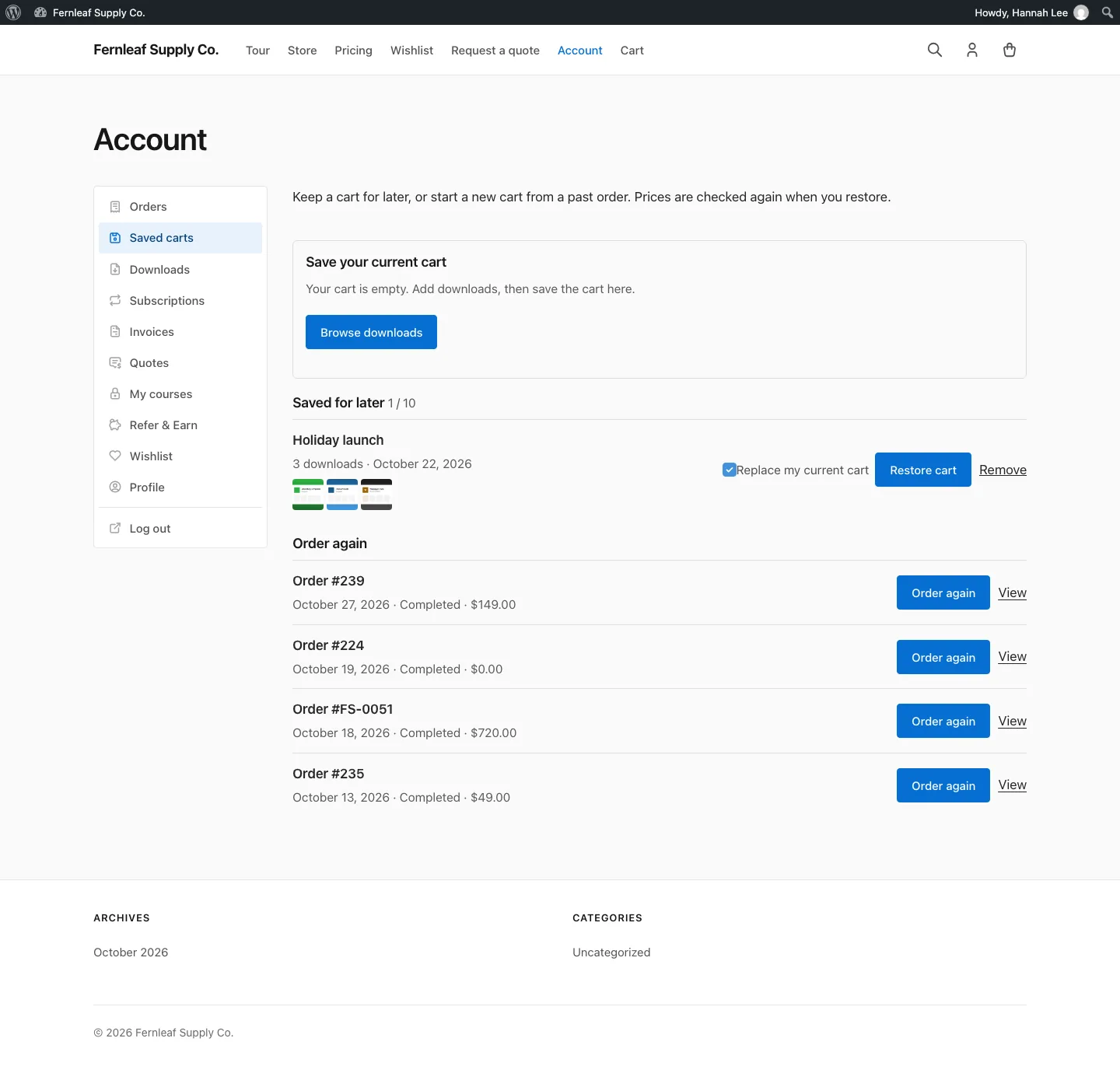The height and width of the screenshot is (1066, 1120).
Task: Open the admin bar search magnifier
Action: [x=1108, y=12]
